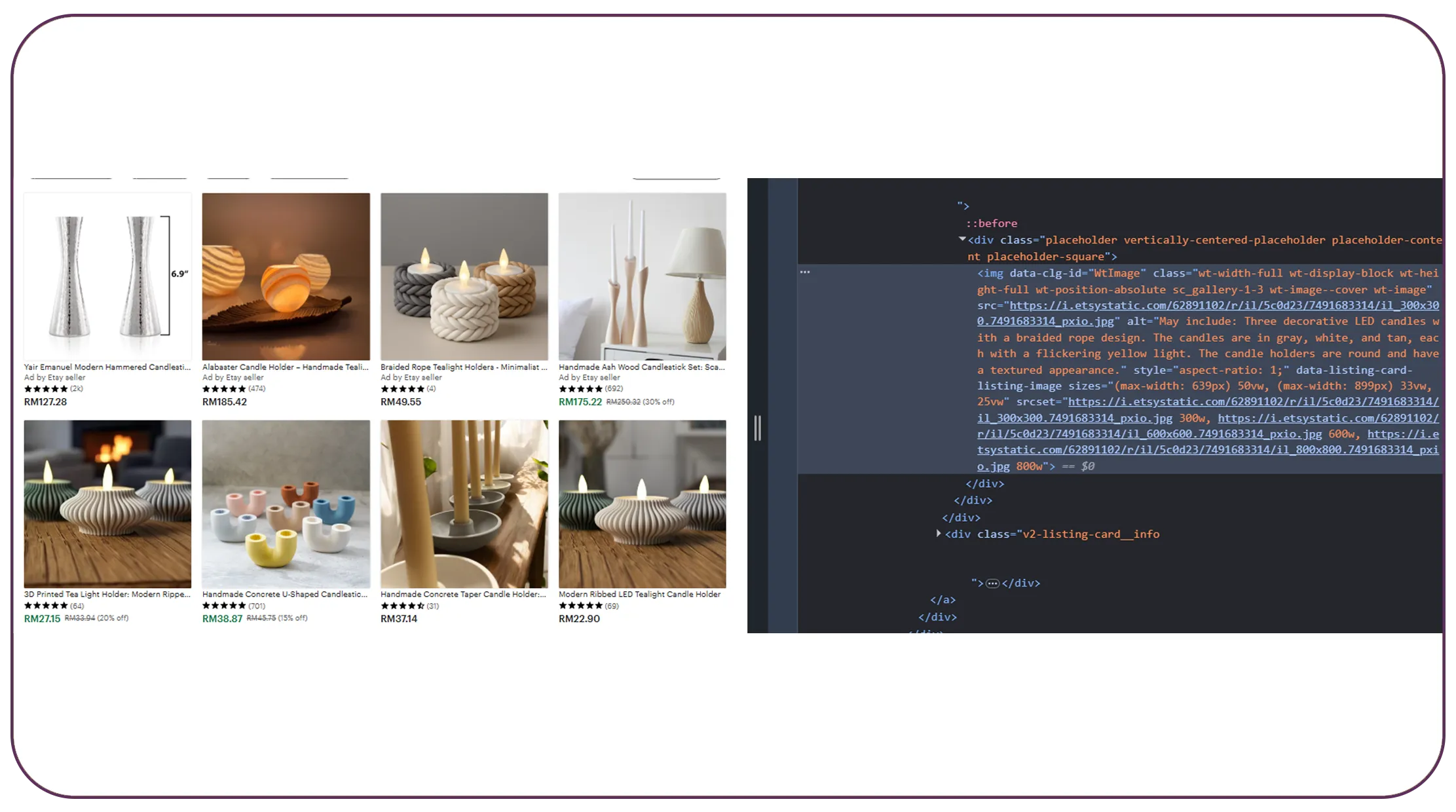Collapse the placeholder vertically-centered div node
This screenshot has height=812, width=1456.
point(962,240)
